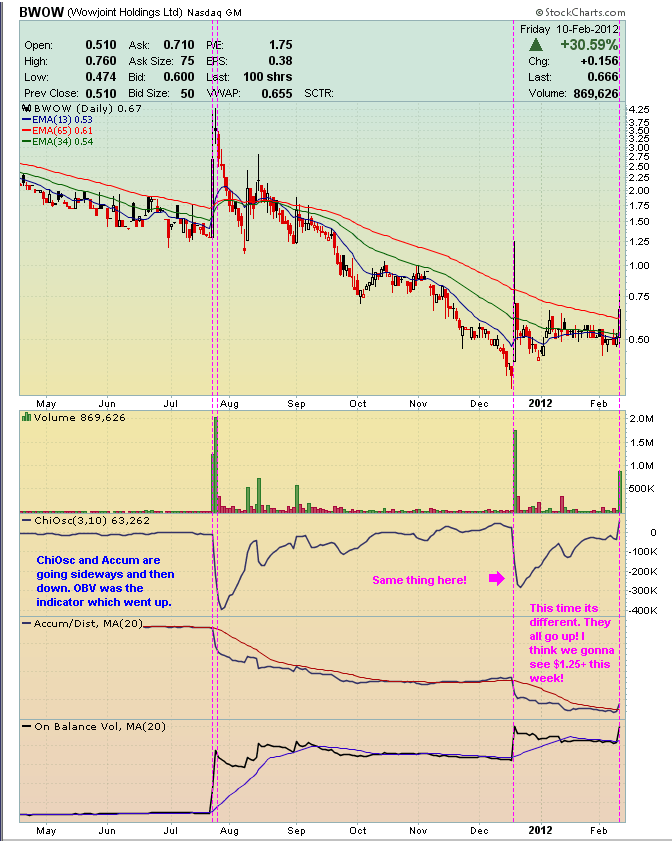
Task: Click the header Volume value 869,626
Action: (596, 93)
